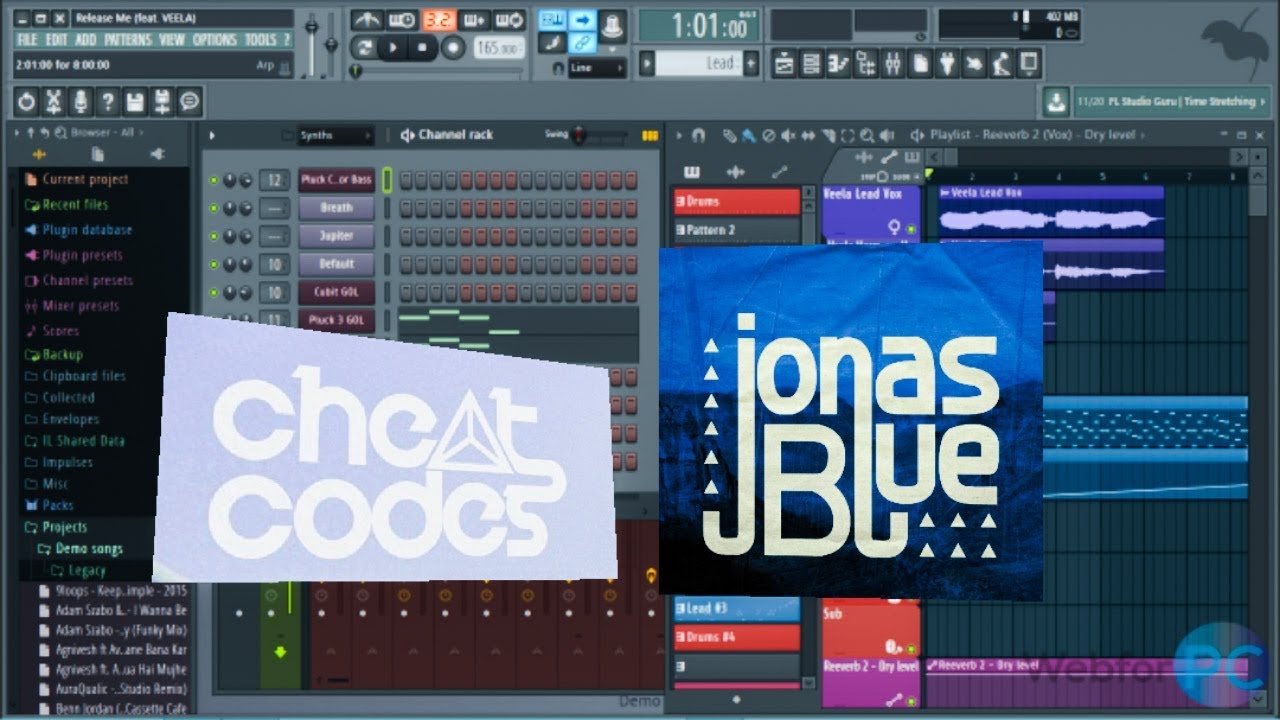Viewport: 1280px width, 720px height.
Task: Click the wait-for-input icon in transport
Action: point(402,20)
